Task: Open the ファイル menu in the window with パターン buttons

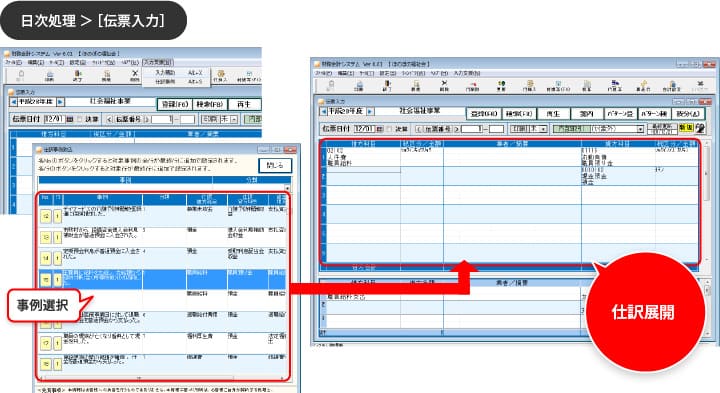Action: (323, 73)
